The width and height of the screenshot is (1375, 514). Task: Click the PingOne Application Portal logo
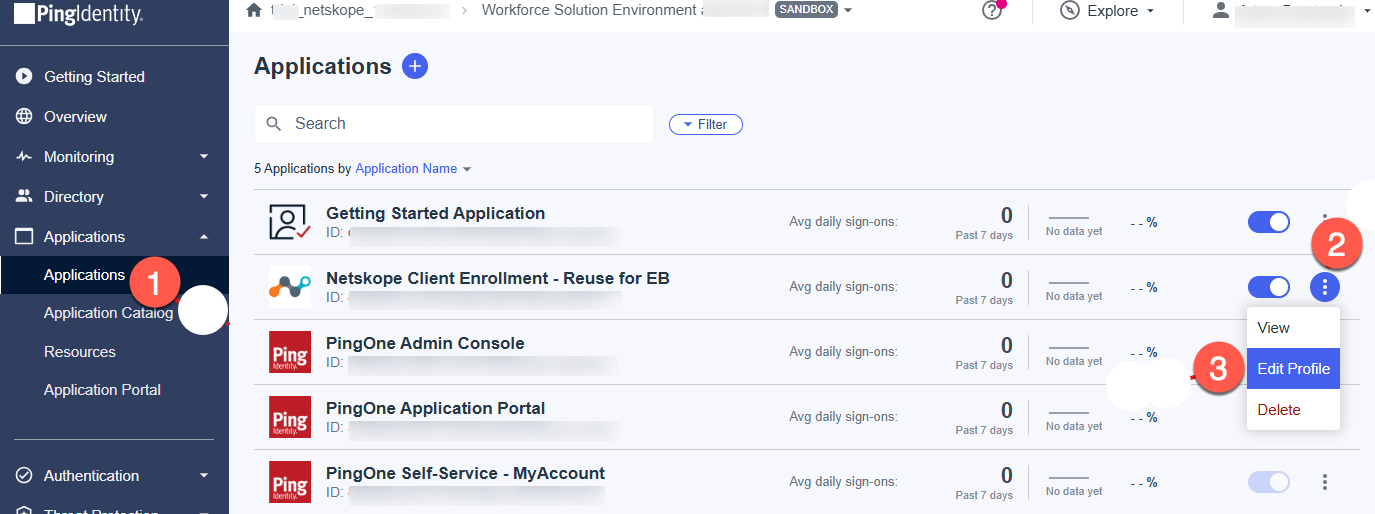pyautogui.click(x=290, y=417)
